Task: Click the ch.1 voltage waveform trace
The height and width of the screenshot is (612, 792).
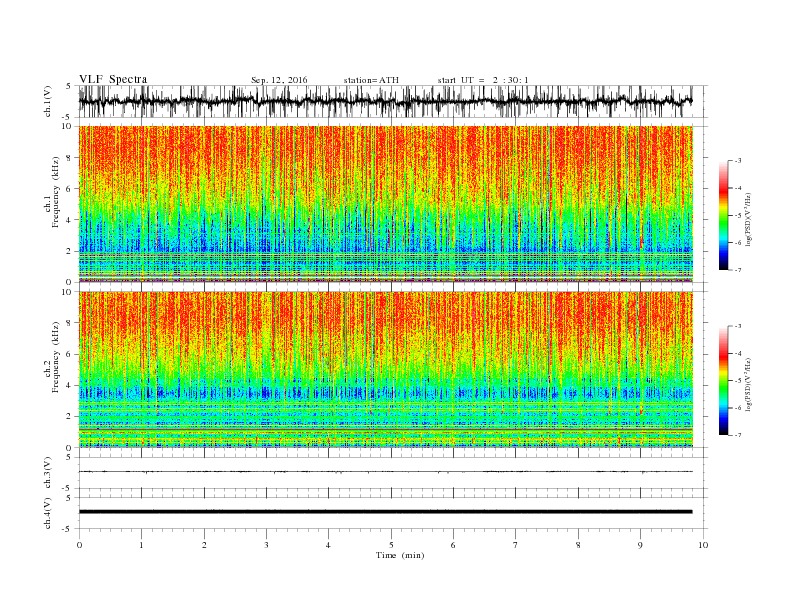Action: click(x=385, y=101)
